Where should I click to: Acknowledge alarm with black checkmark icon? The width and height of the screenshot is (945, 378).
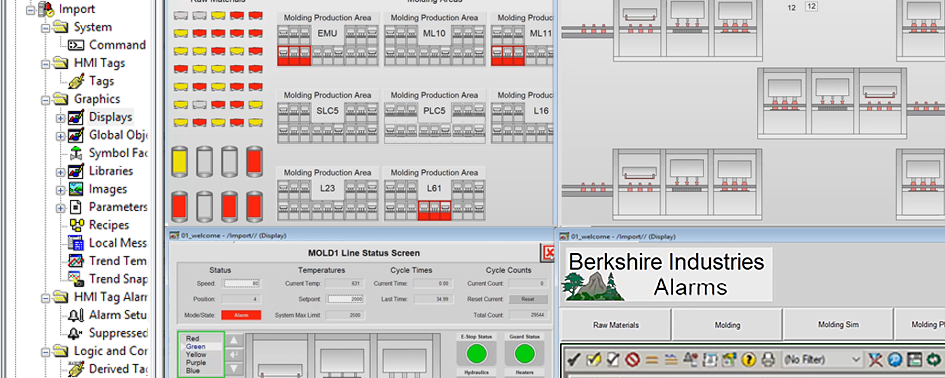pyautogui.click(x=575, y=360)
